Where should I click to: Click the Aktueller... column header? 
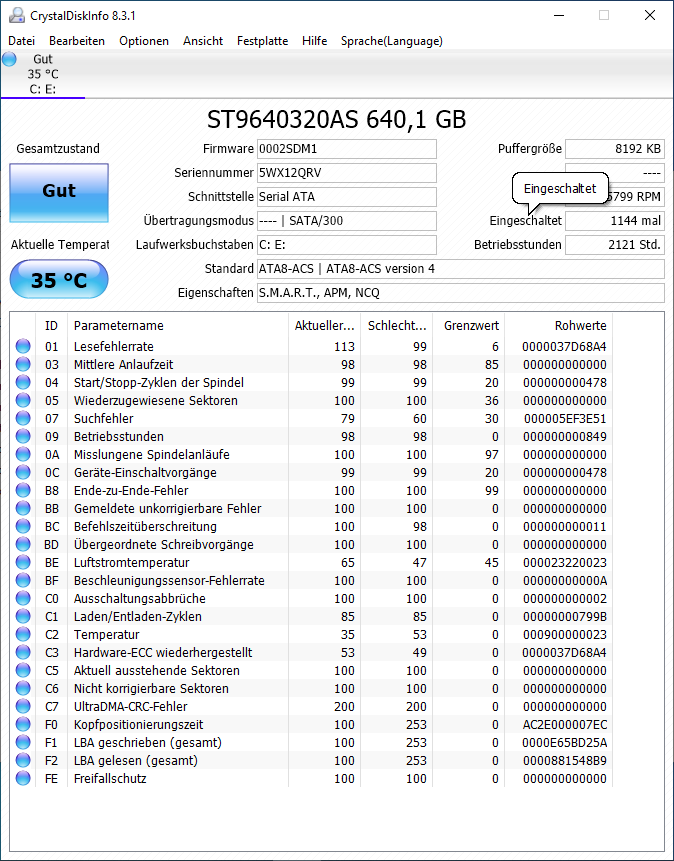(x=324, y=325)
